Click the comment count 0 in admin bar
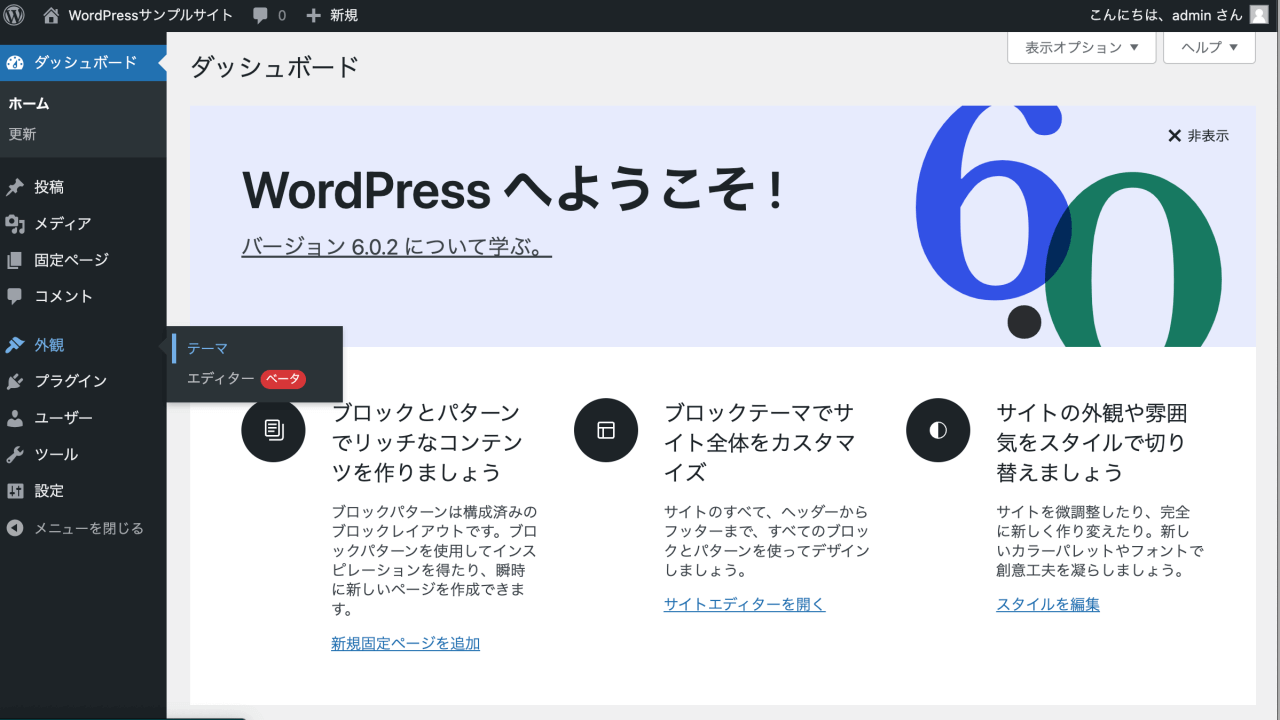Image resolution: width=1280 pixels, height=720 pixels. point(282,16)
